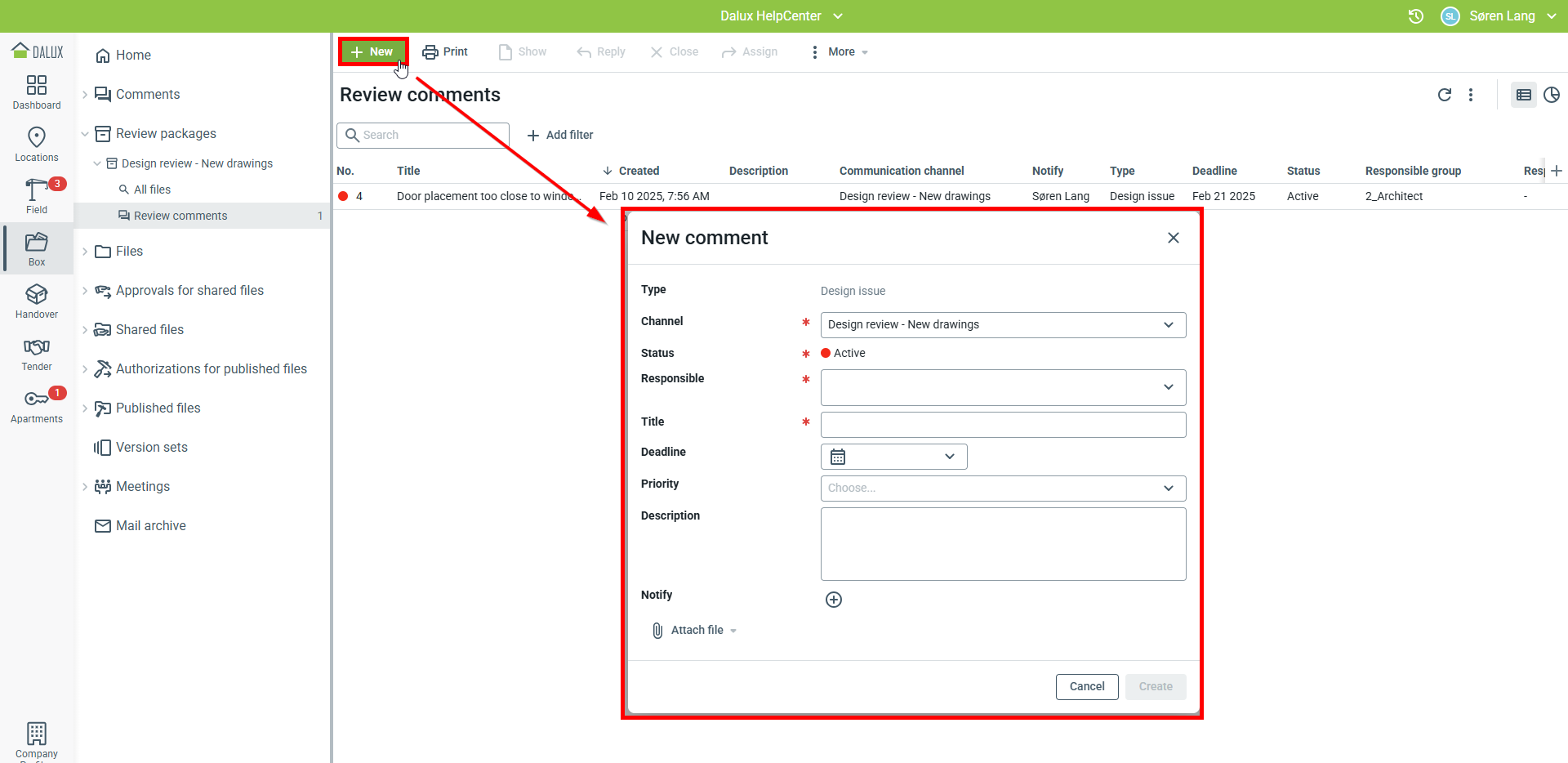This screenshot has width=1568, height=763.
Task: Click the plus icon next to Notify
Action: click(833, 600)
